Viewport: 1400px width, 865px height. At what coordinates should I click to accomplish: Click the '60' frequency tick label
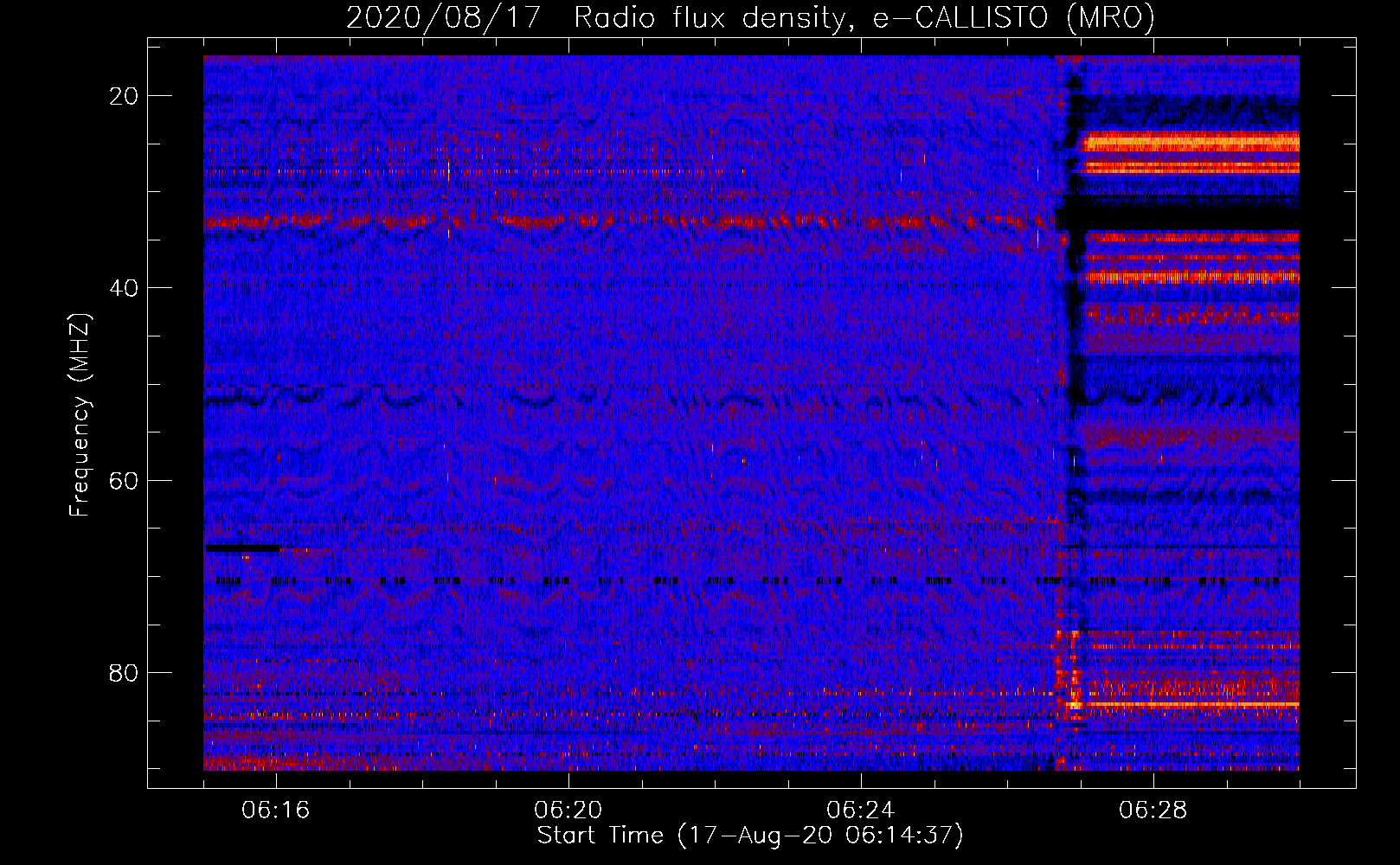[125, 481]
